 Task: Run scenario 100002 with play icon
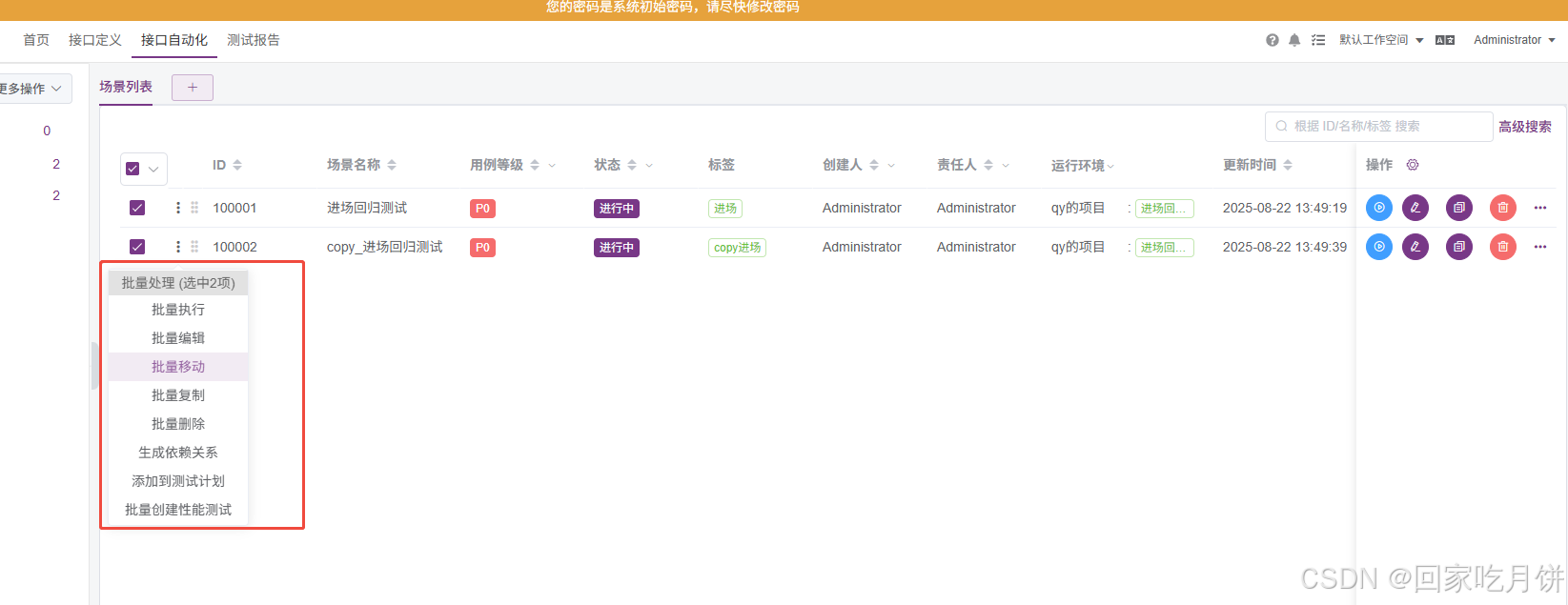point(1379,247)
